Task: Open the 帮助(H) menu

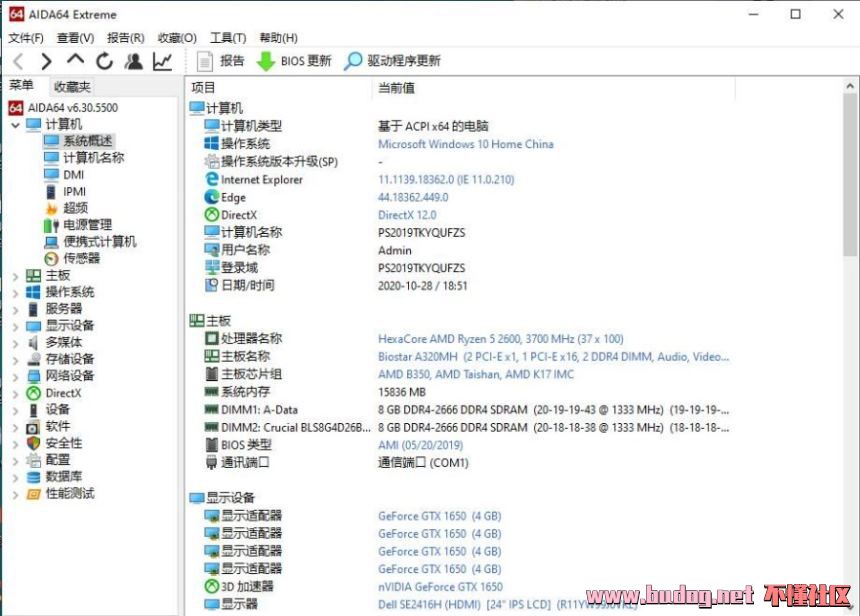Action: [279, 38]
